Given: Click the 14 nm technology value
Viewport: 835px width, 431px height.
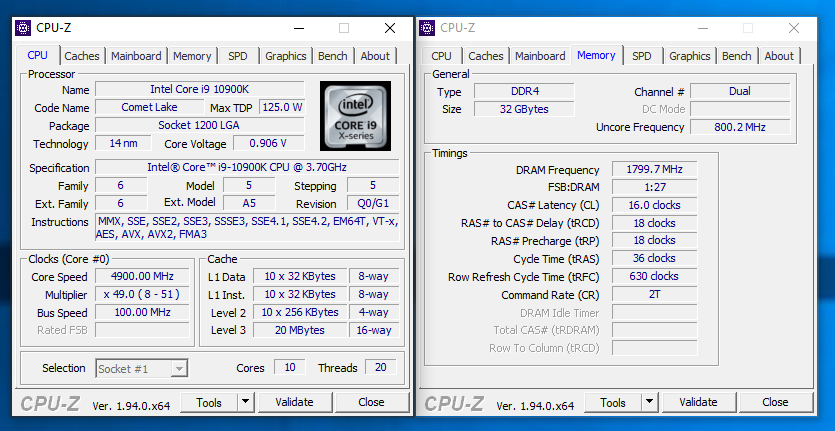Looking at the screenshot, I should click(x=123, y=143).
